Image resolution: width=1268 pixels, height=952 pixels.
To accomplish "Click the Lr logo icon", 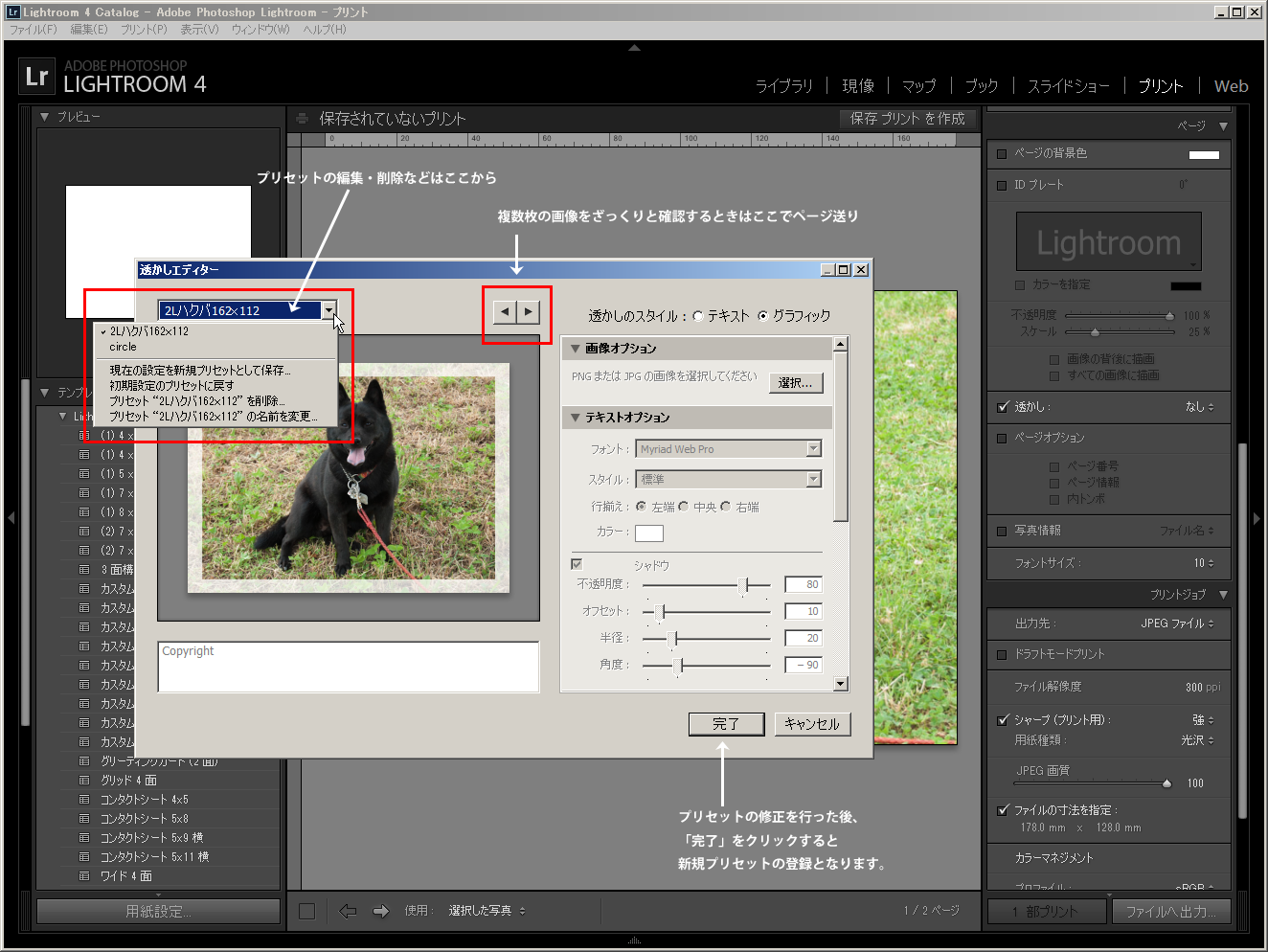I will (36, 77).
